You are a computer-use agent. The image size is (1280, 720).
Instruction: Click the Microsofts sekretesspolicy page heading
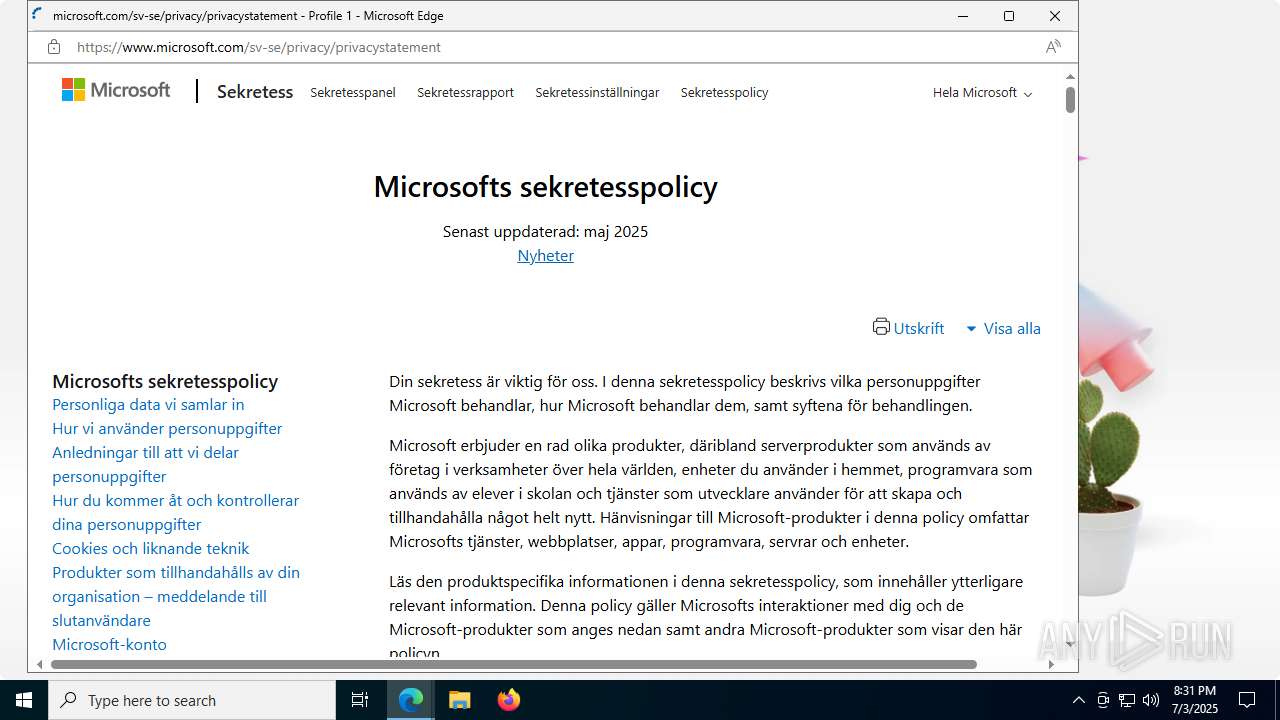[545, 187]
